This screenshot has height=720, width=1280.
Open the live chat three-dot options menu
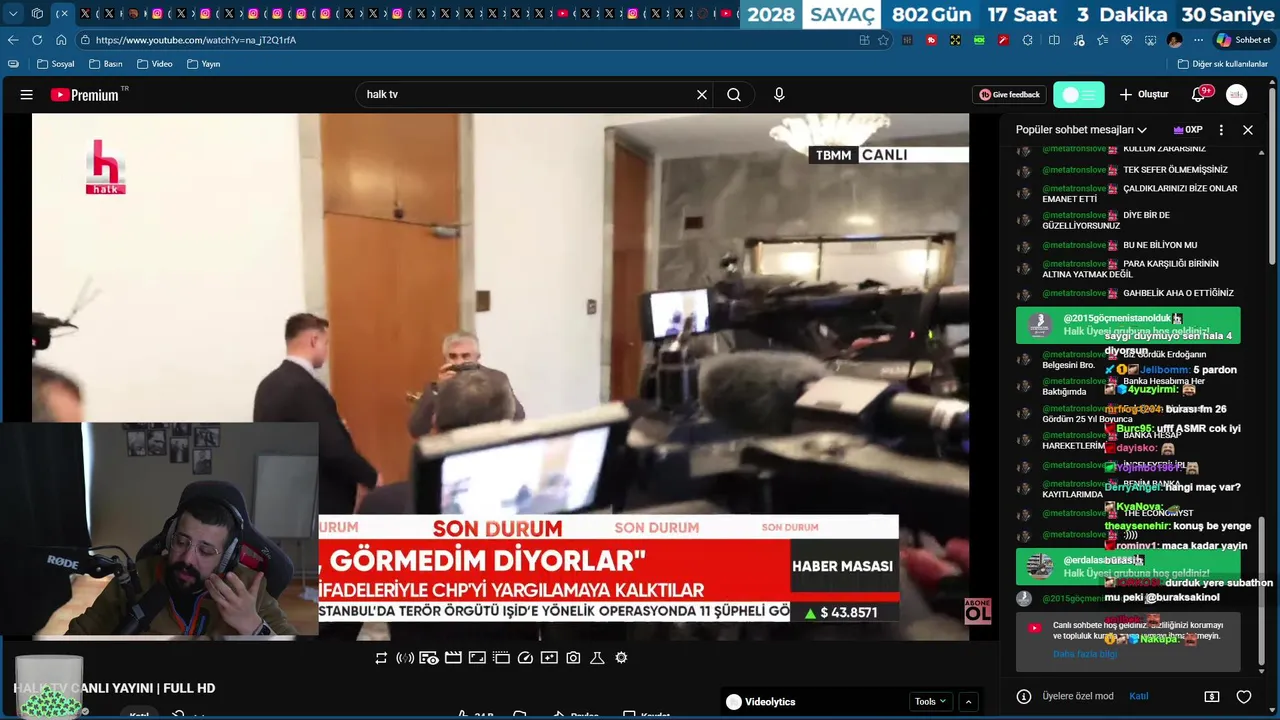1221,130
